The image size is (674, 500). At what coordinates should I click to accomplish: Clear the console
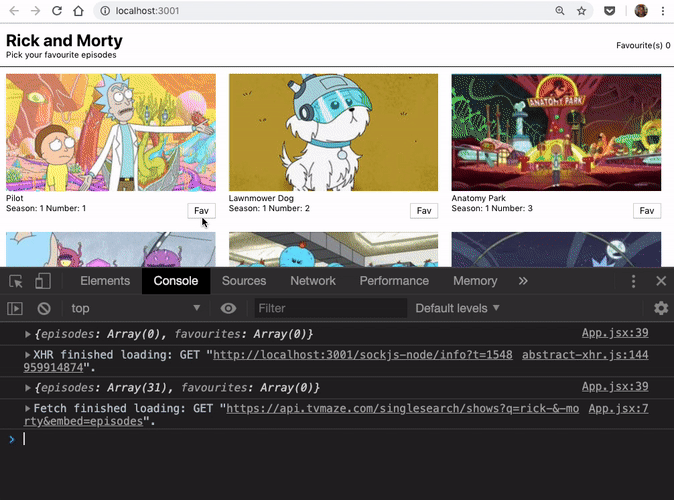pyautogui.click(x=44, y=308)
